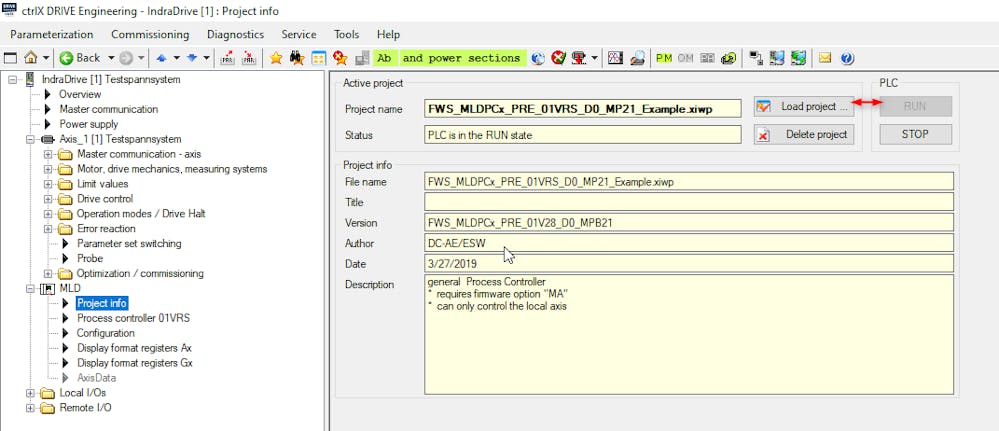Click the small network connection icon
Screen dimensions: 999x431
(756, 58)
